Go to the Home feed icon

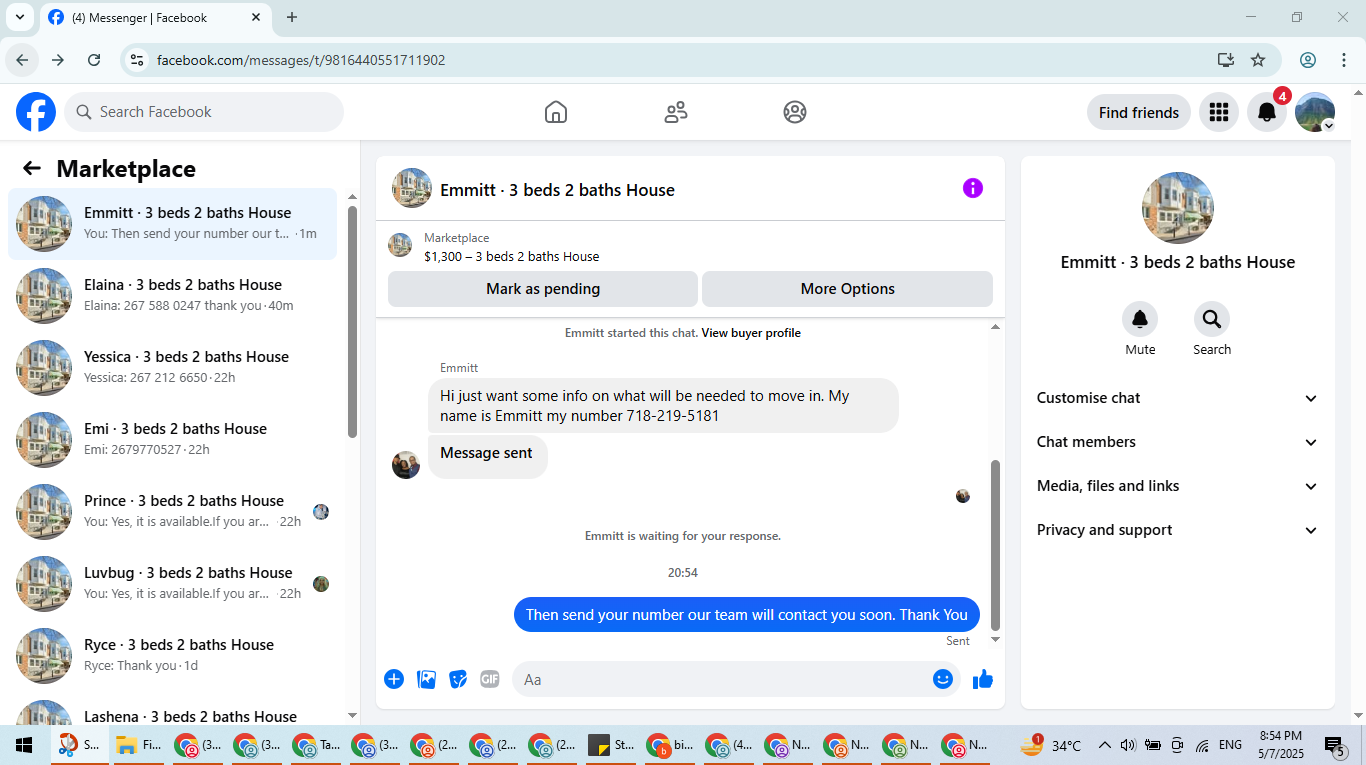556,112
